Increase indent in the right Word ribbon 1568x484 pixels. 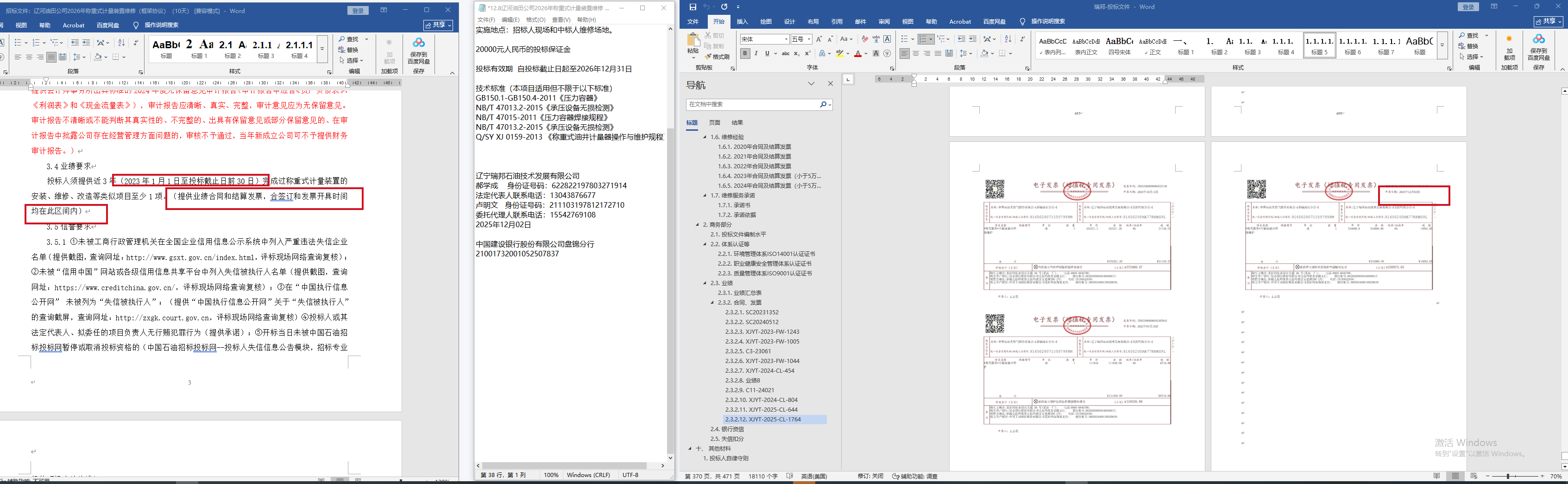tap(973, 39)
